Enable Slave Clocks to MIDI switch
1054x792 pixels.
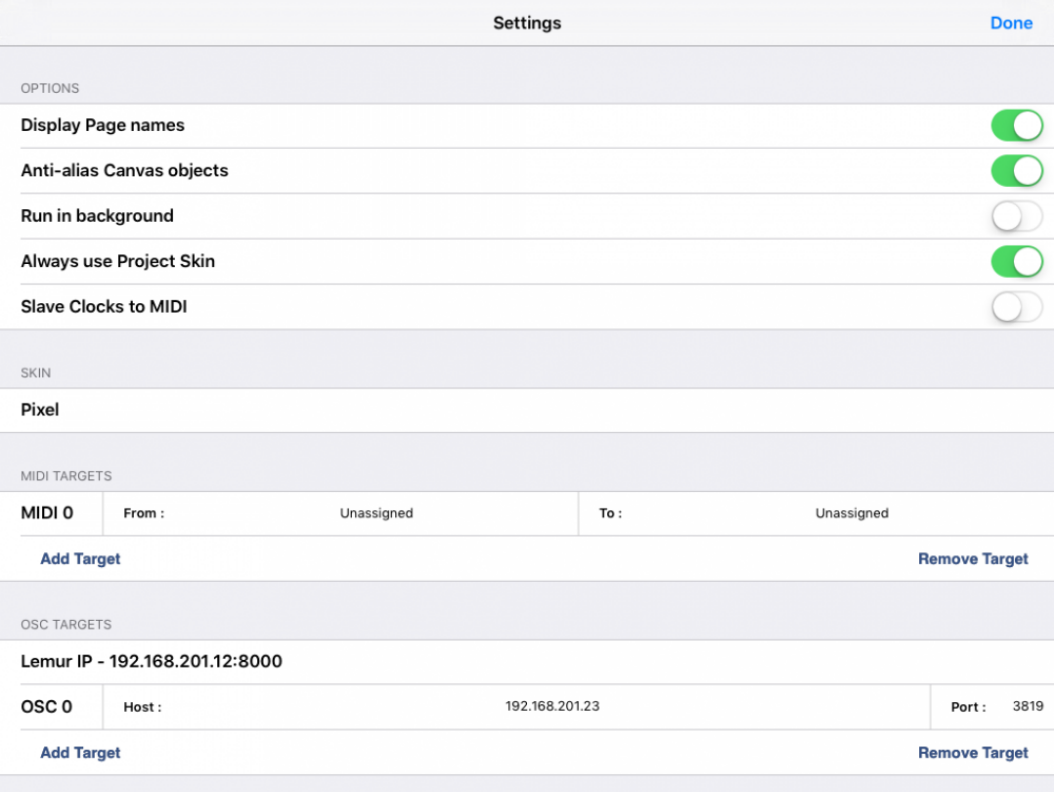click(x=1016, y=307)
